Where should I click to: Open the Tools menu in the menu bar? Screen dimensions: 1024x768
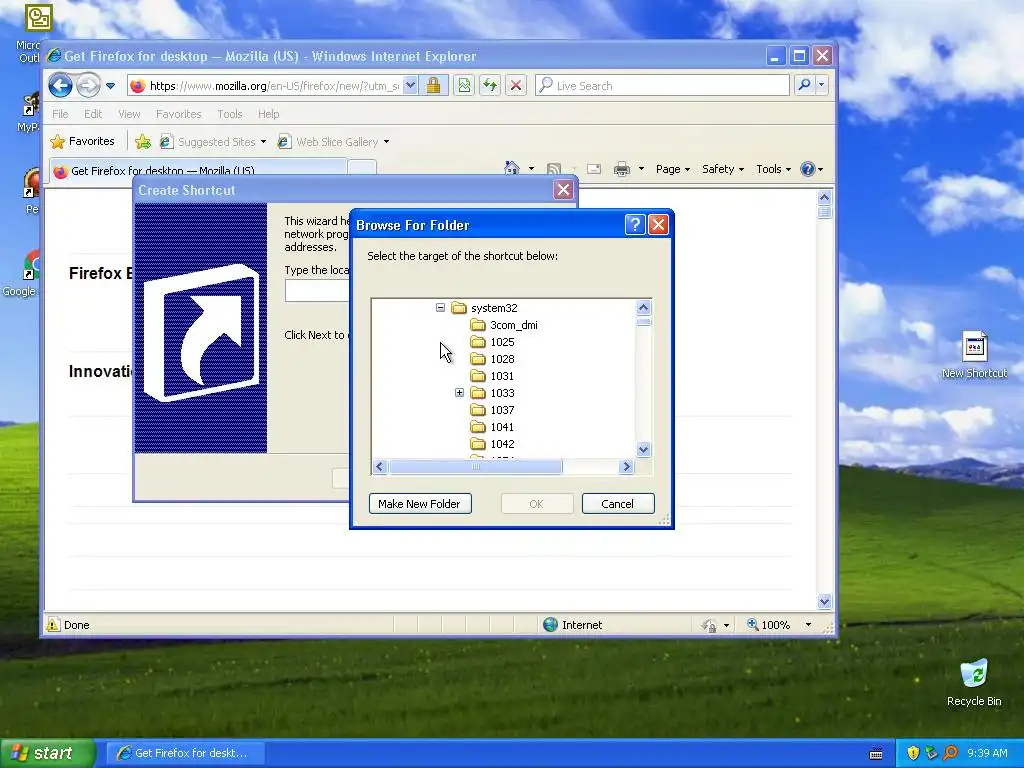[x=230, y=114]
